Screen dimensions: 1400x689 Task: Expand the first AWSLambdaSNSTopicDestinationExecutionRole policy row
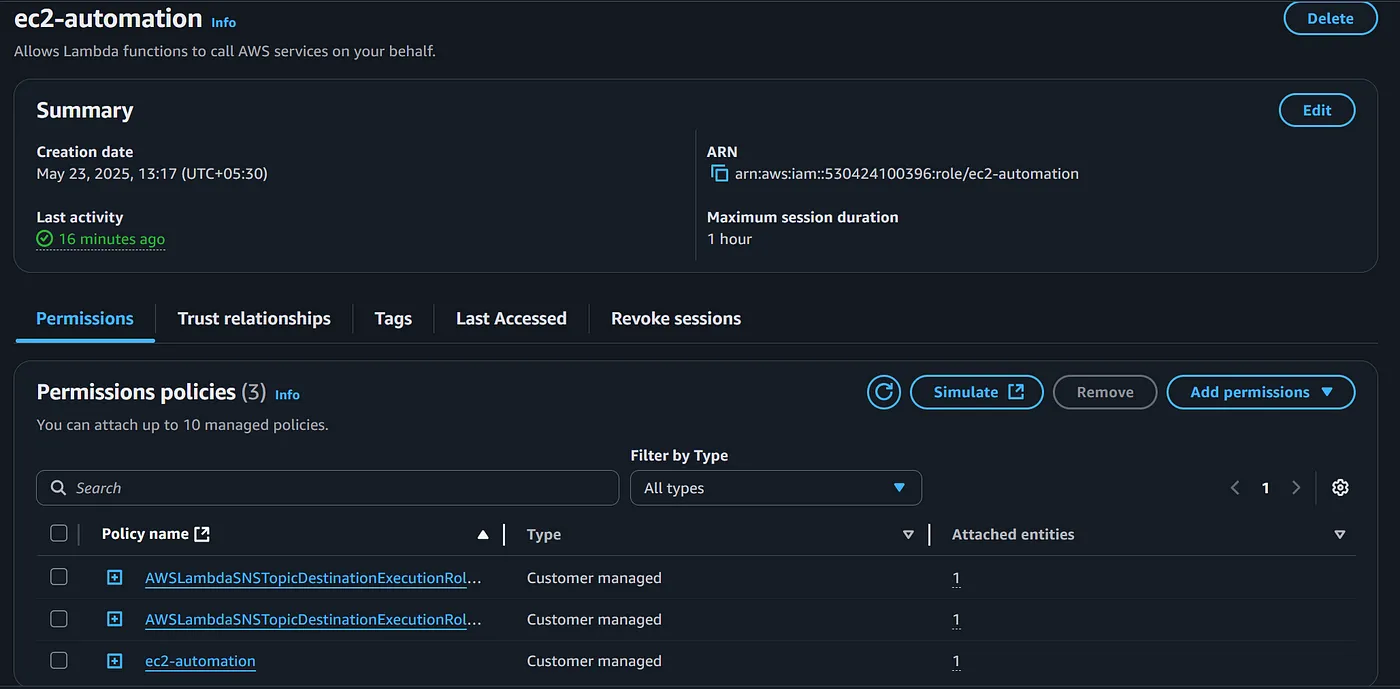(x=115, y=578)
